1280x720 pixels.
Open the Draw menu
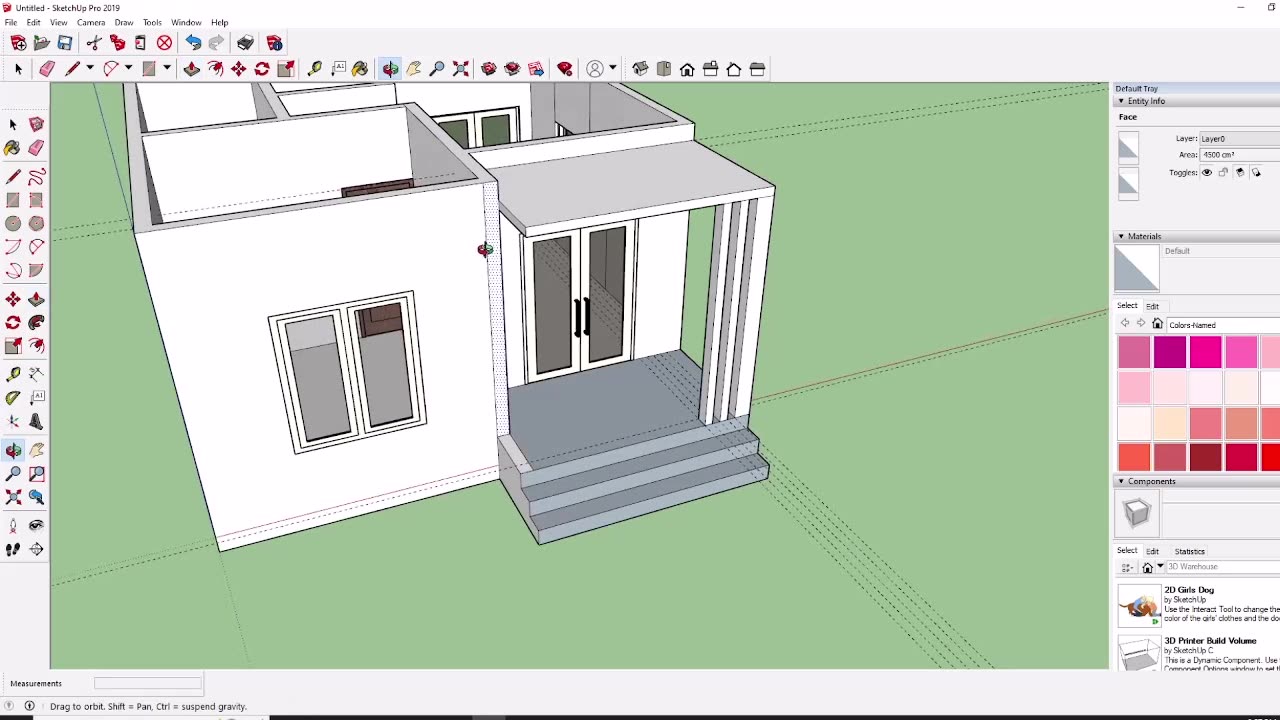(124, 22)
